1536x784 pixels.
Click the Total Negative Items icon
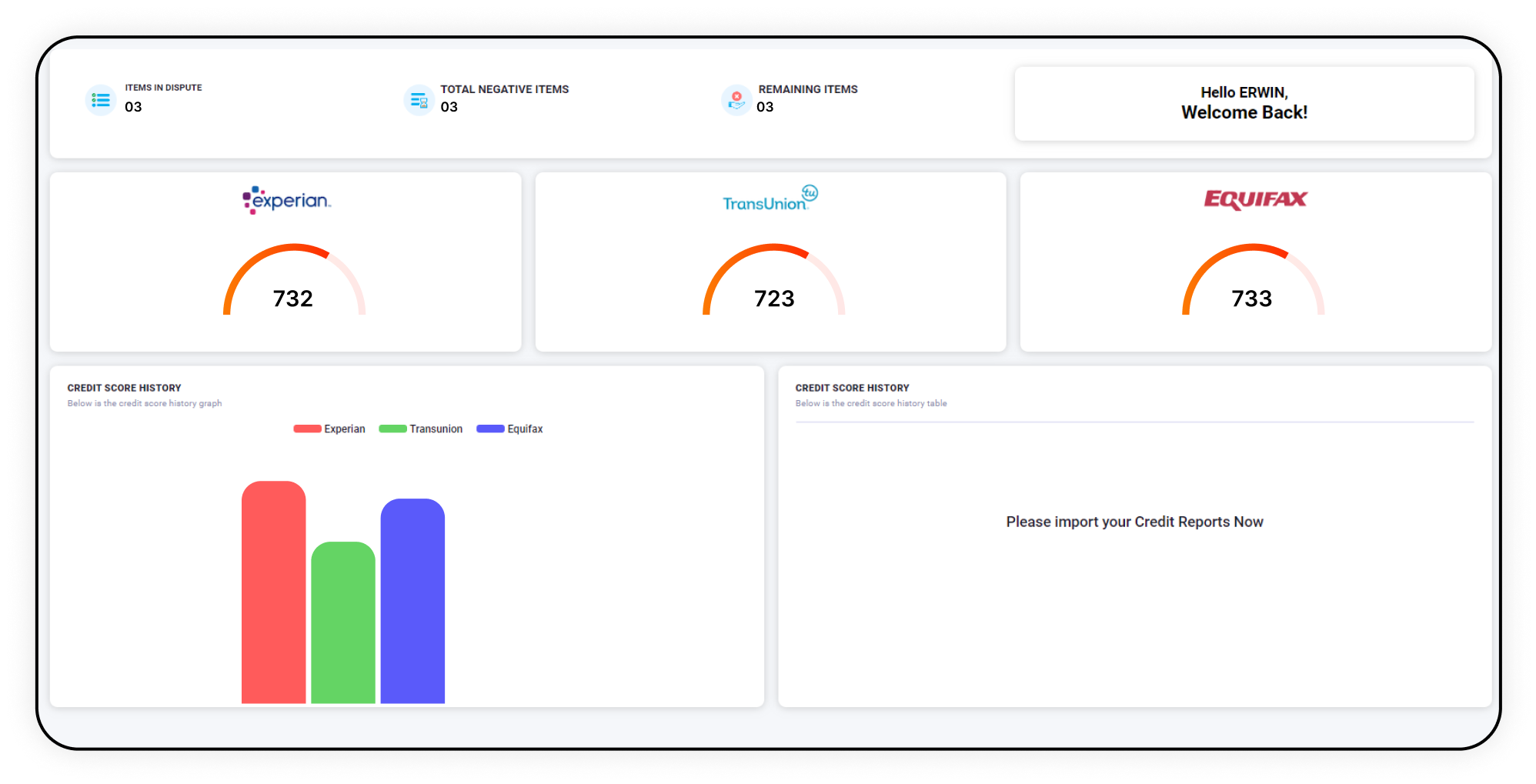pyautogui.click(x=419, y=100)
